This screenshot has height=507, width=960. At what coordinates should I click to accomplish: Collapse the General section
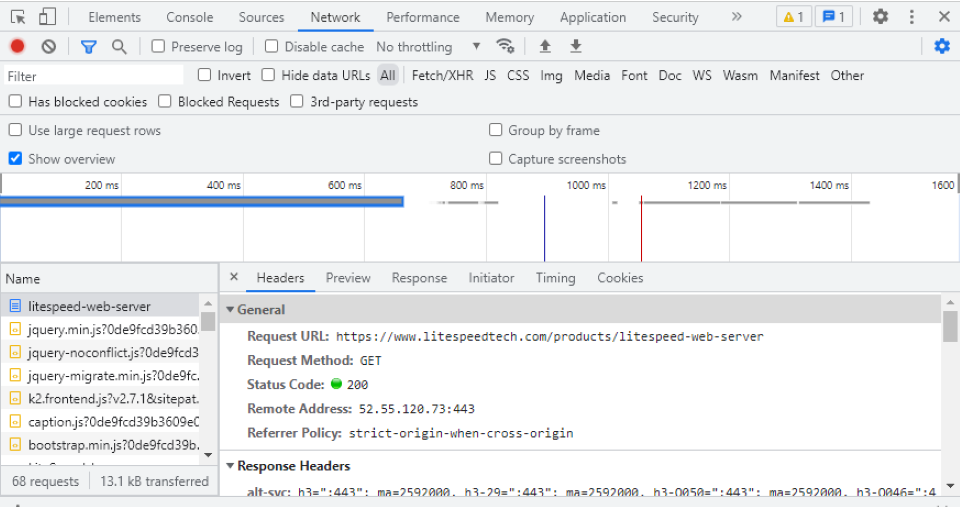coord(231,310)
